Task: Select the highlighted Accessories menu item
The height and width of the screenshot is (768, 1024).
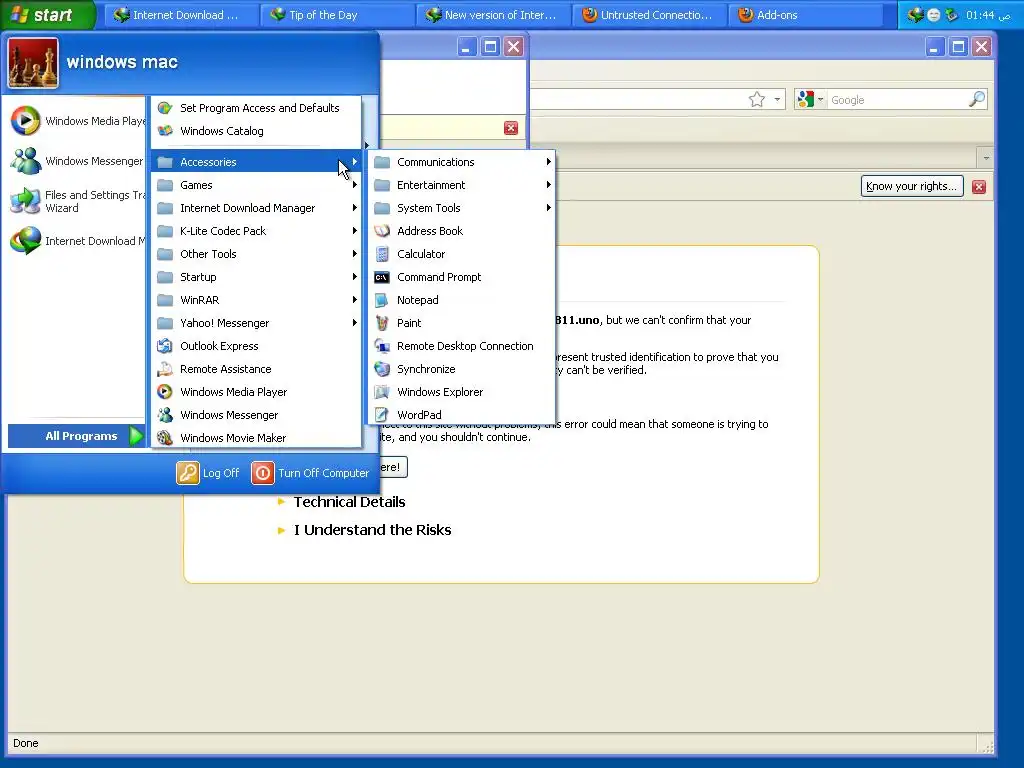Action: [x=256, y=162]
